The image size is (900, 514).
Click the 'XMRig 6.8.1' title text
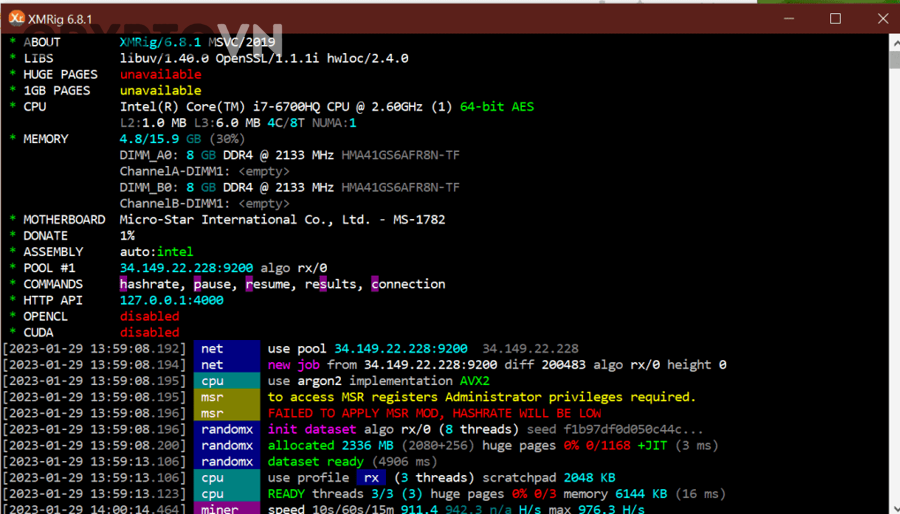coord(60,19)
